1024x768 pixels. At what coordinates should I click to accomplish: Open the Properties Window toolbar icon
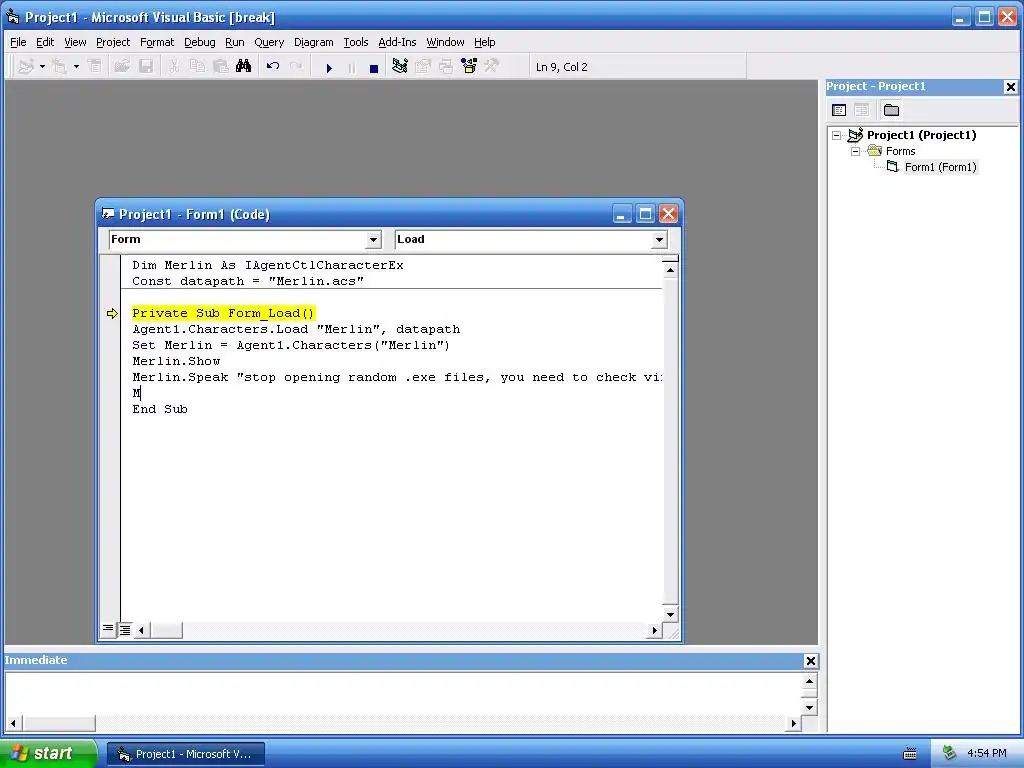(423, 67)
